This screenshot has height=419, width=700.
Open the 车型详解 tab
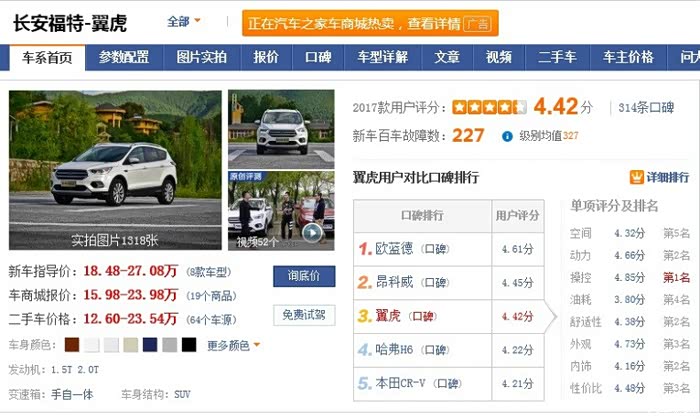coord(383,57)
